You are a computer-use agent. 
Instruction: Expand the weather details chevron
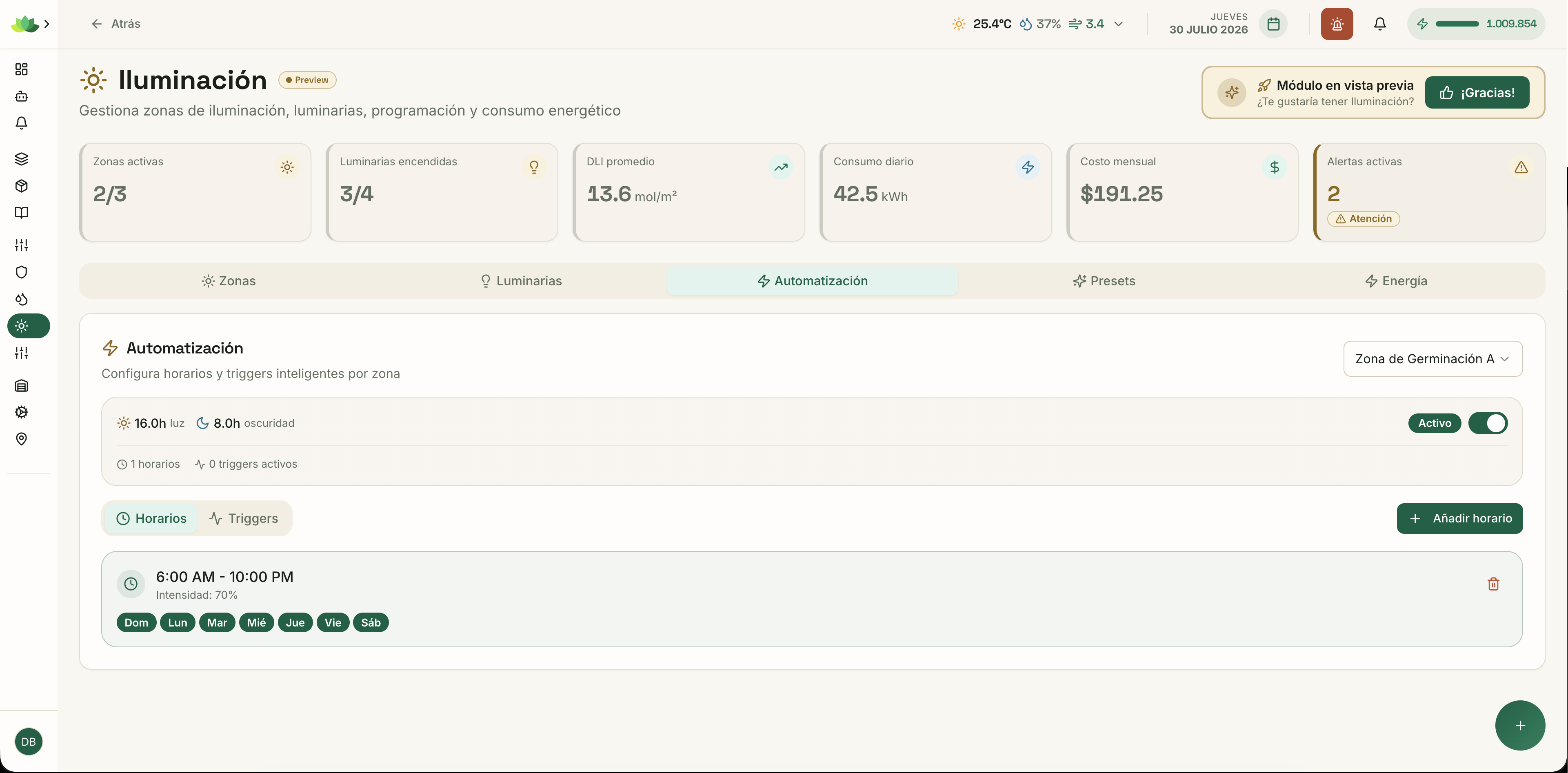[x=1118, y=24]
